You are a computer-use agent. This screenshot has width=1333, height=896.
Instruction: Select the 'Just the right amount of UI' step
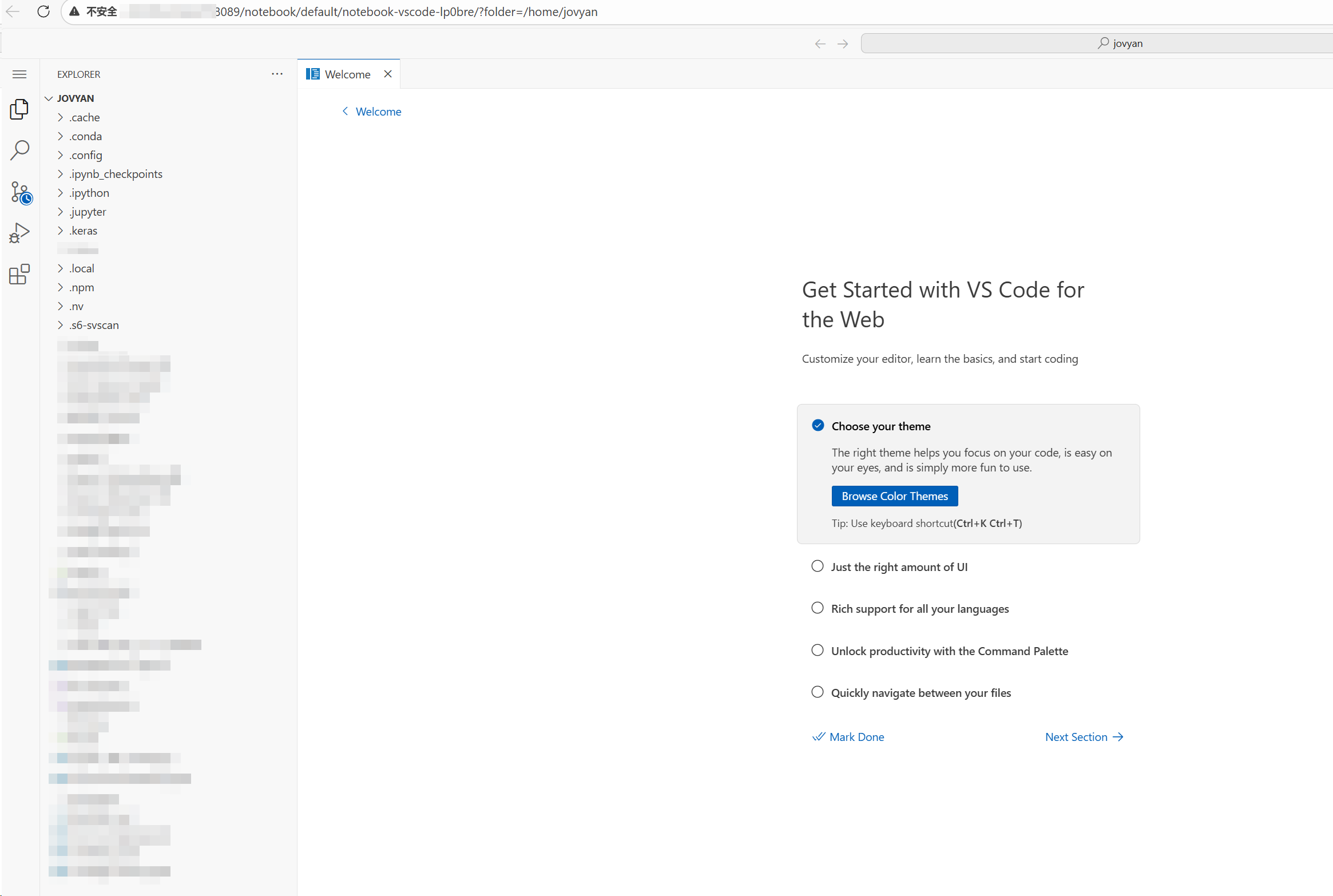coord(899,567)
